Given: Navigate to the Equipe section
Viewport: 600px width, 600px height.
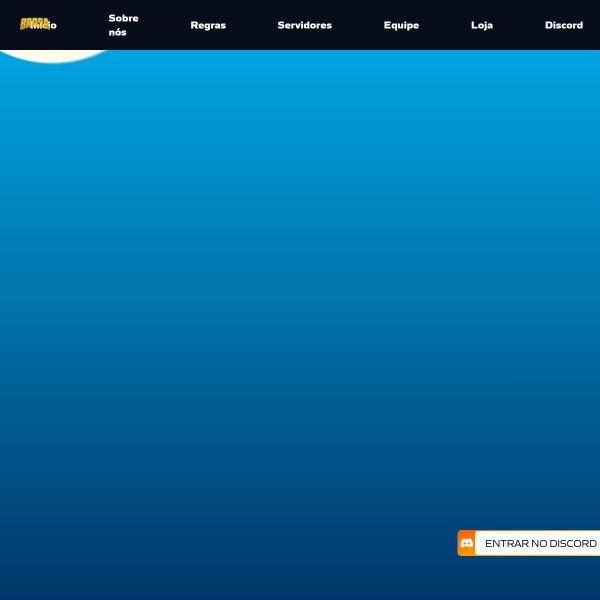Looking at the screenshot, I should (401, 25).
